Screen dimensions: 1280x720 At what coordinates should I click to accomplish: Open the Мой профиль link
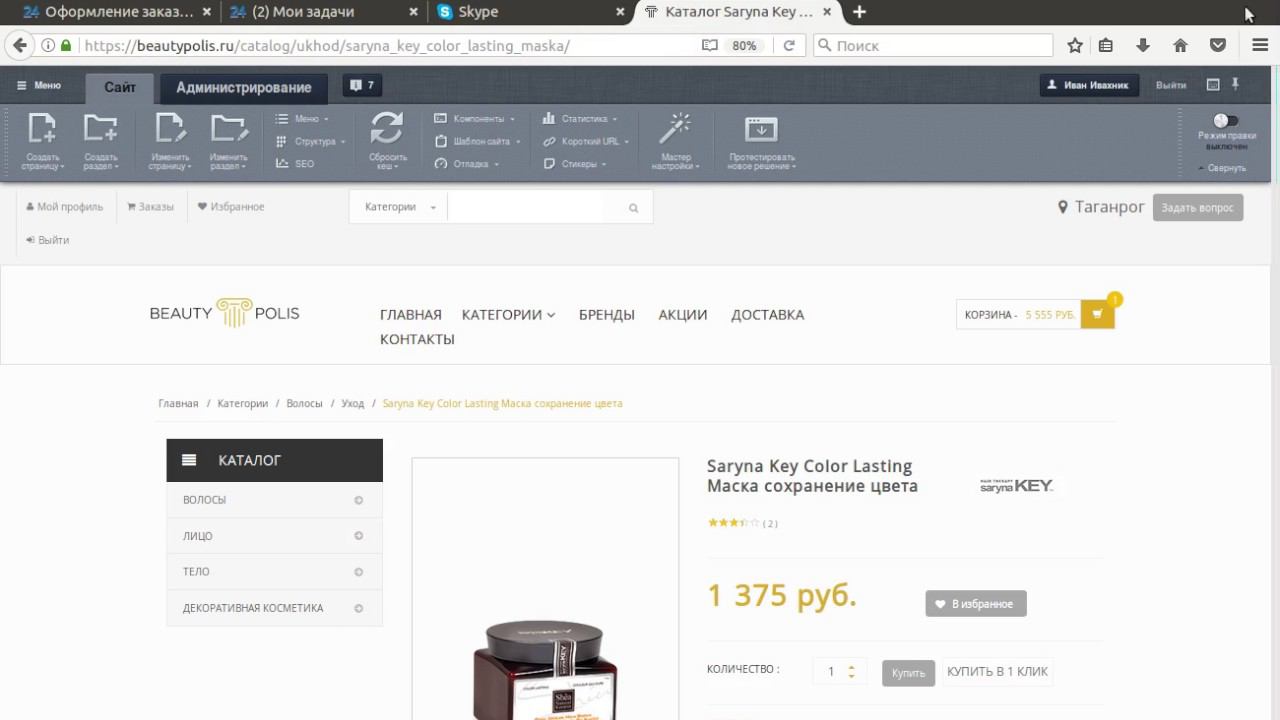(65, 207)
